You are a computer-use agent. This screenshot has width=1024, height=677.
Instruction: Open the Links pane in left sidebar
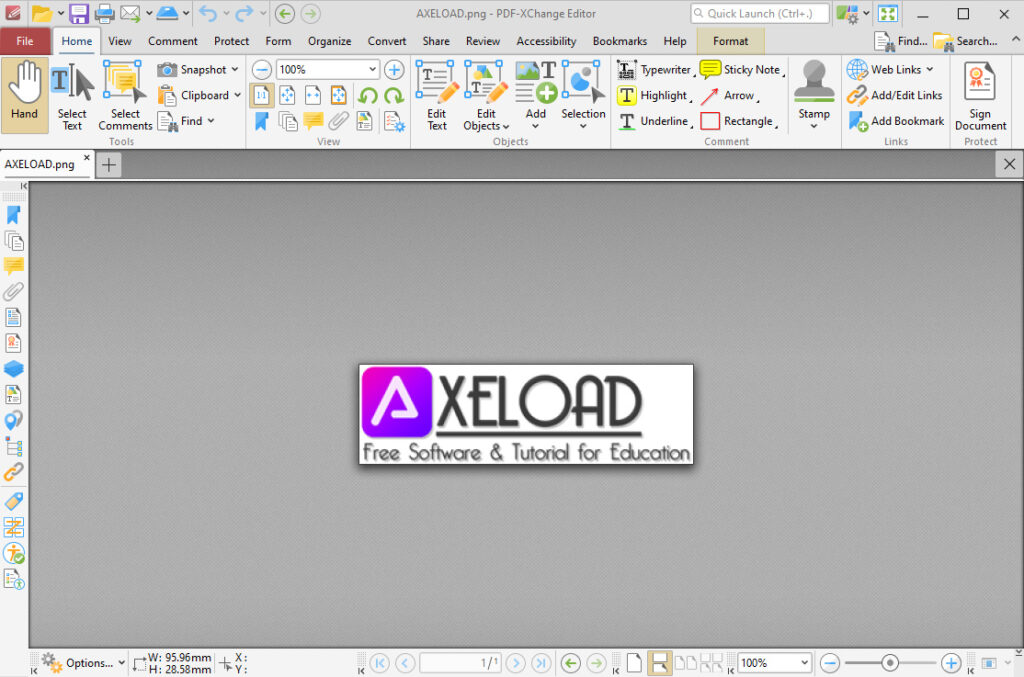pyautogui.click(x=13, y=472)
